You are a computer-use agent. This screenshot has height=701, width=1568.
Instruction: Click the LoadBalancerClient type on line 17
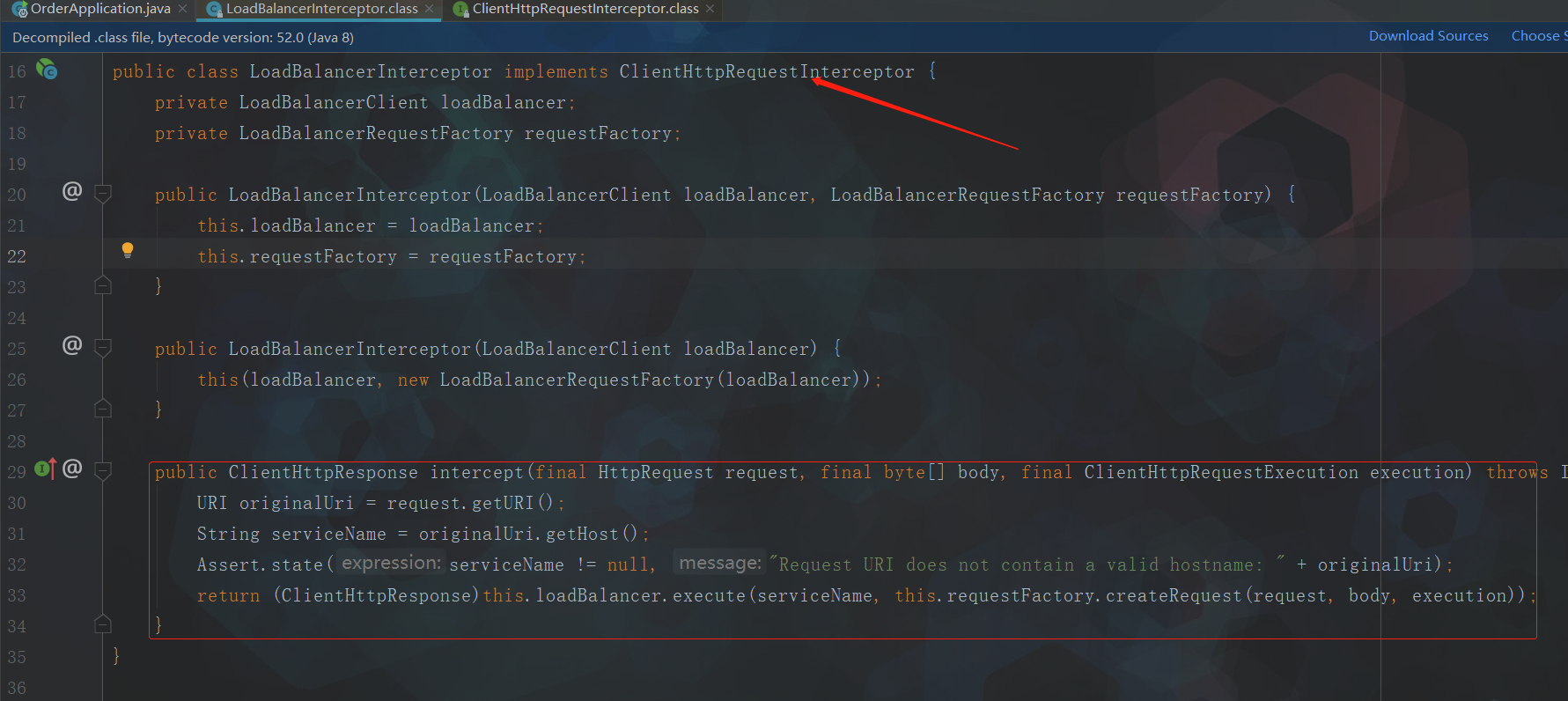(334, 102)
